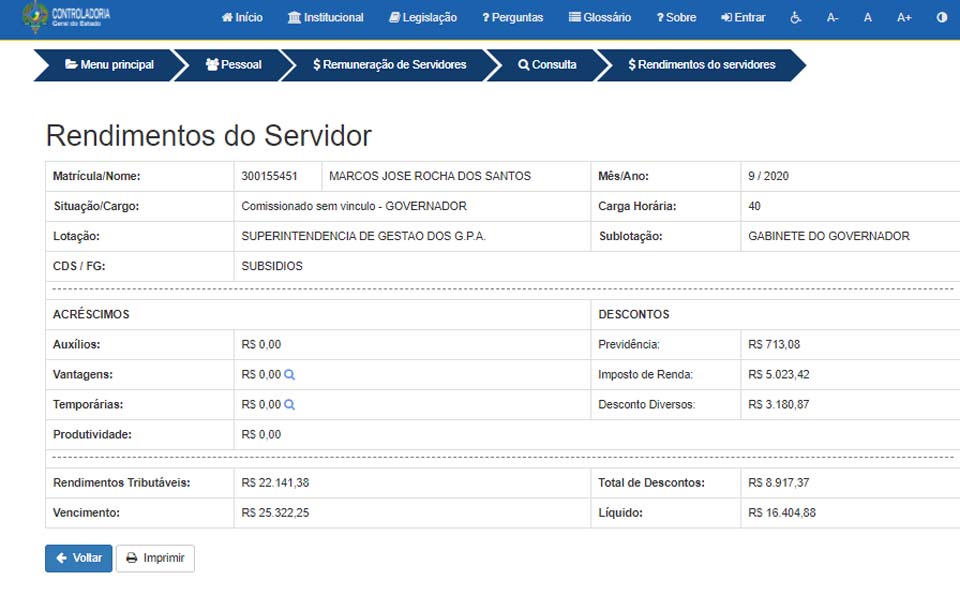Open the Perguntas page
Screen dimensions: 960x610
512,18
